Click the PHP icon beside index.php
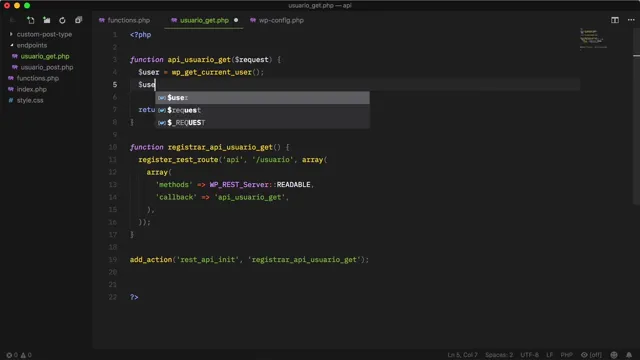This screenshot has height=360, width=640. coord(11,89)
